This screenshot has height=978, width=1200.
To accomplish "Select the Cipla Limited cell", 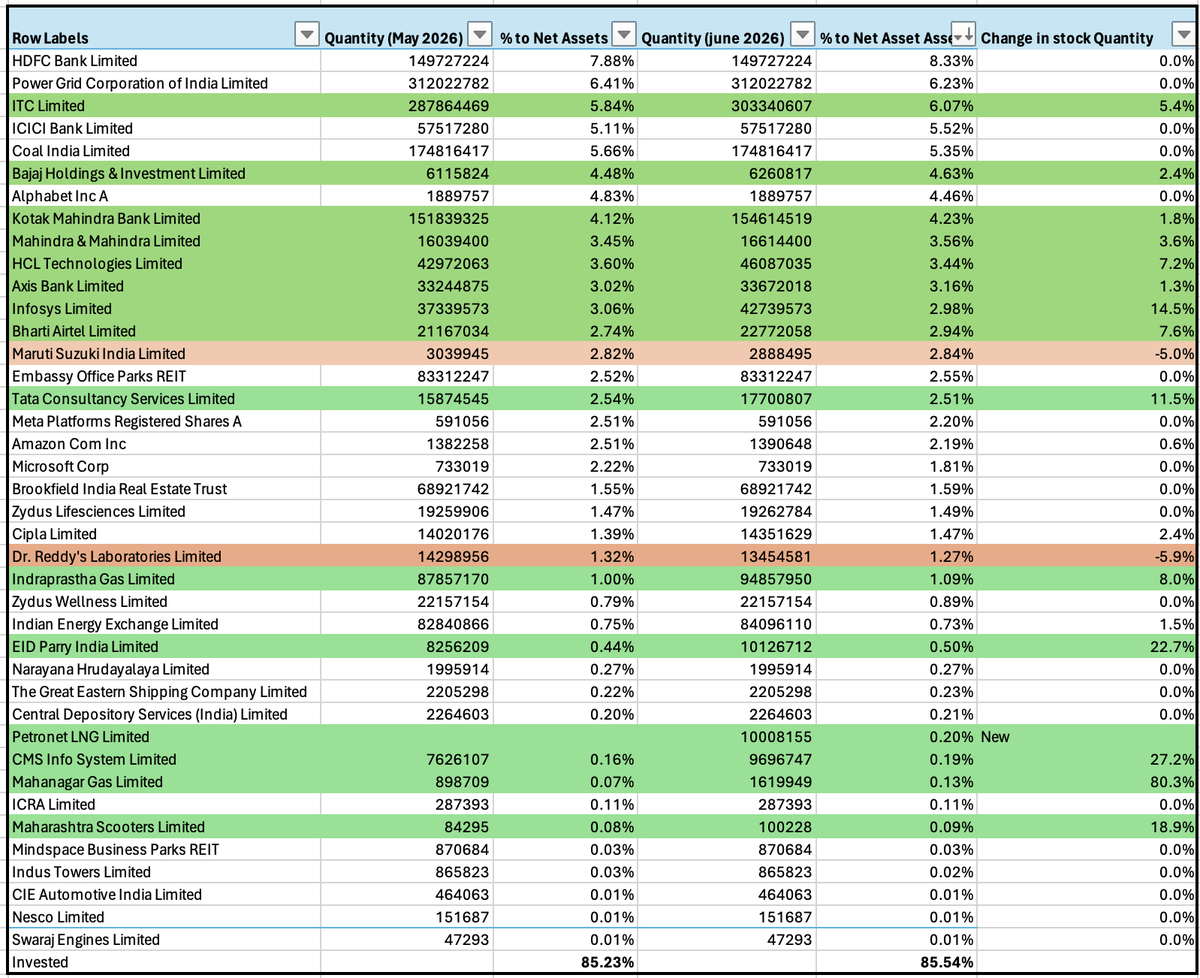I will pyautogui.click(x=163, y=533).
